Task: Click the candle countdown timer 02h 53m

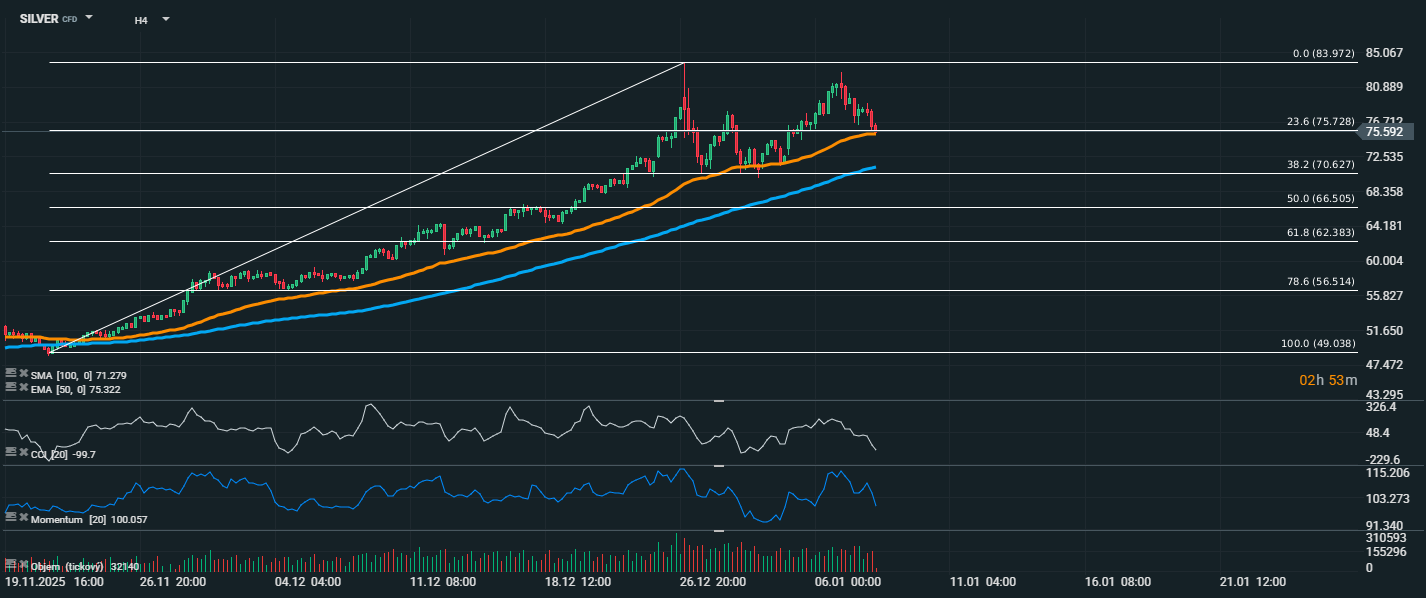Action: [1328, 380]
